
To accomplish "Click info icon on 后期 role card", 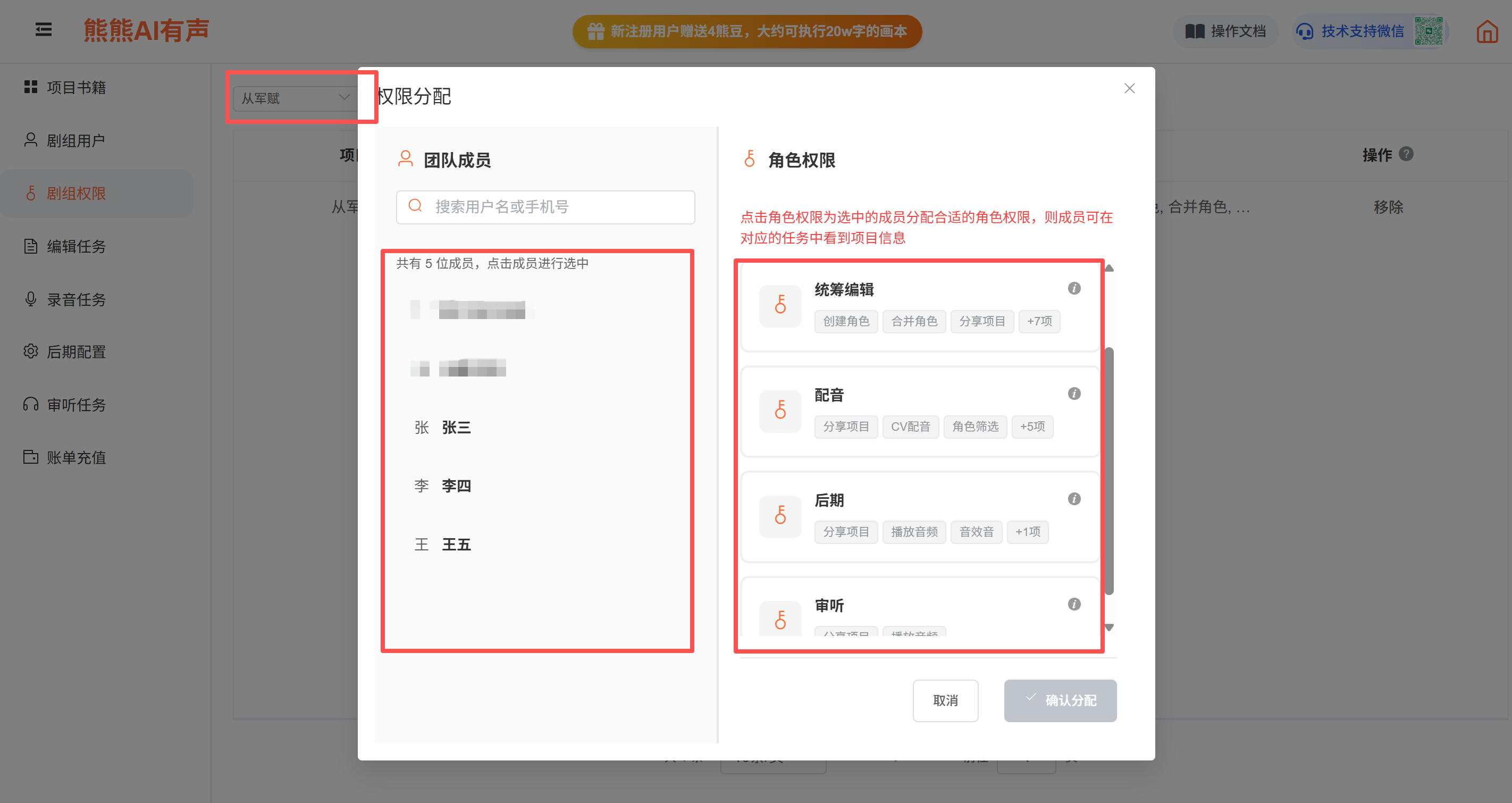I will click(1073, 499).
